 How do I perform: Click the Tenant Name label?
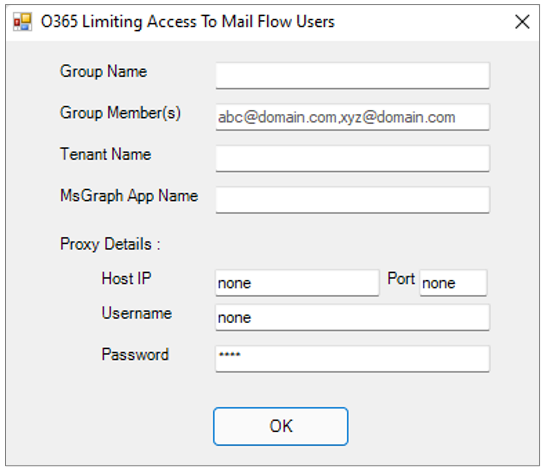pyautogui.click(x=106, y=154)
